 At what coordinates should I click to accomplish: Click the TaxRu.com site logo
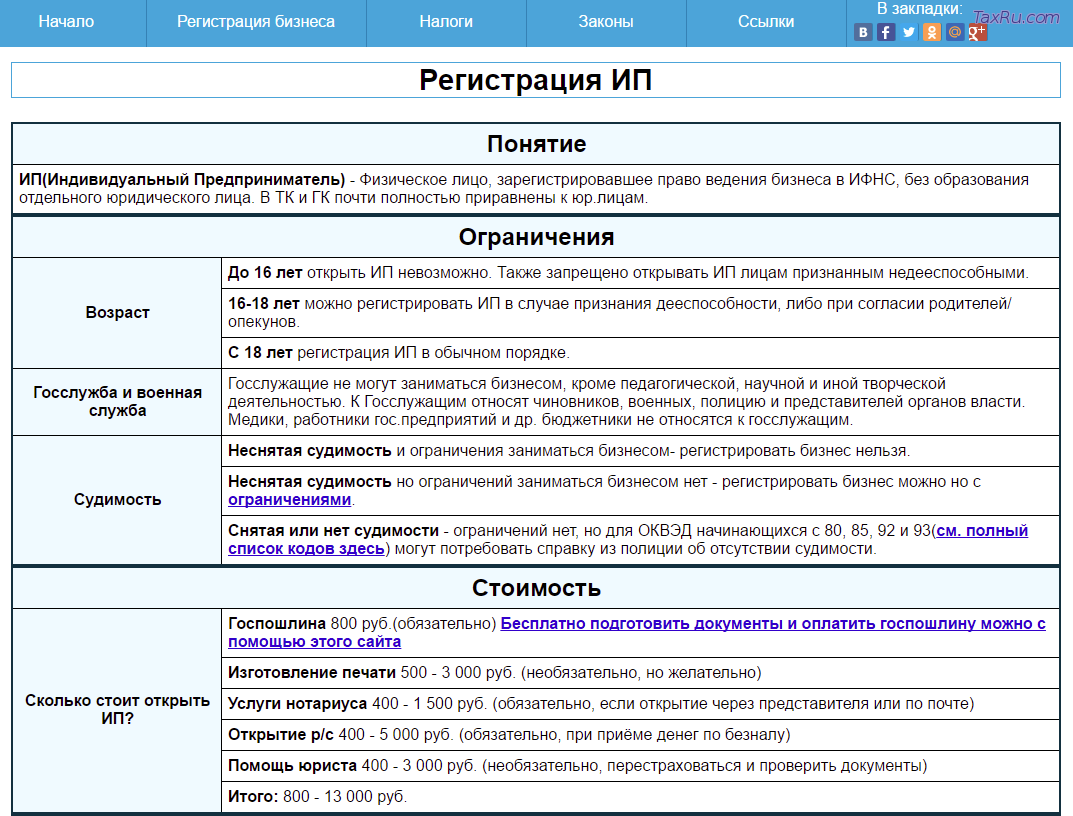[1015, 17]
